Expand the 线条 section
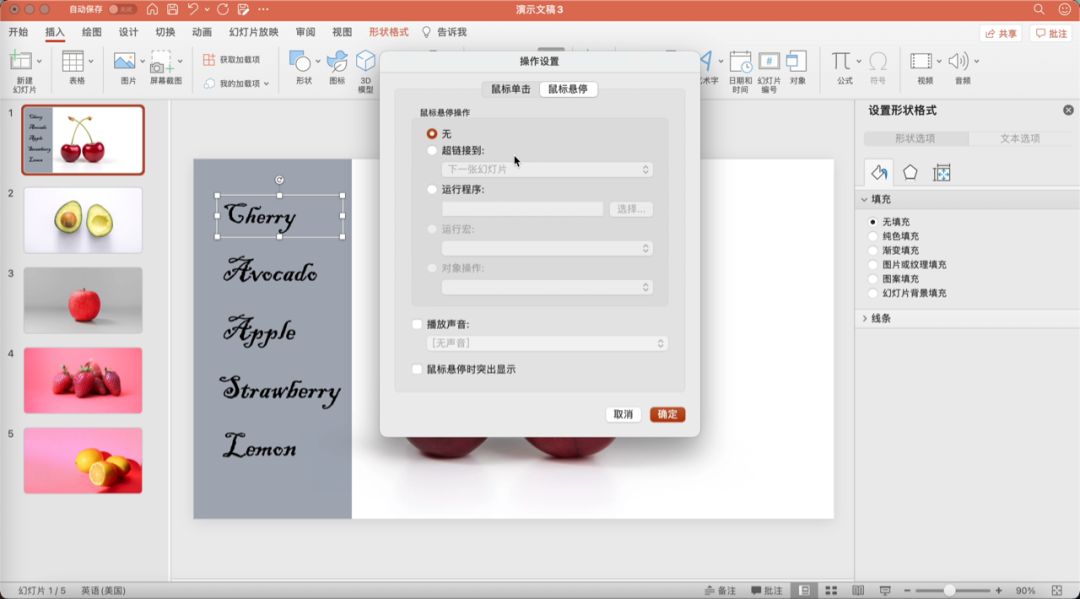The height and width of the screenshot is (599, 1080). (x=864, y=318)
